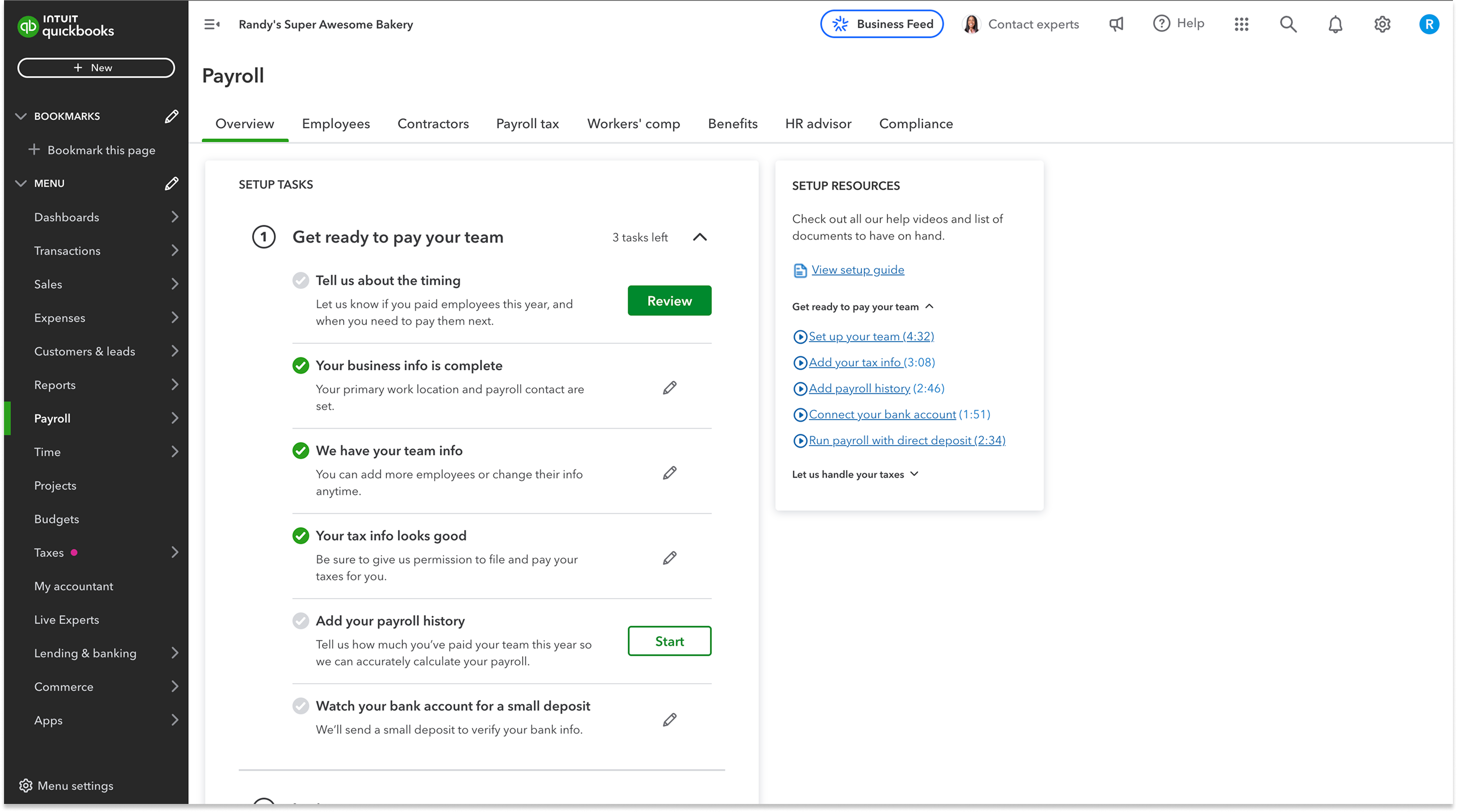The width and height of the screenshot is (1457, 812).
Task: Open the View setup guide link
Action: (857, 270)
